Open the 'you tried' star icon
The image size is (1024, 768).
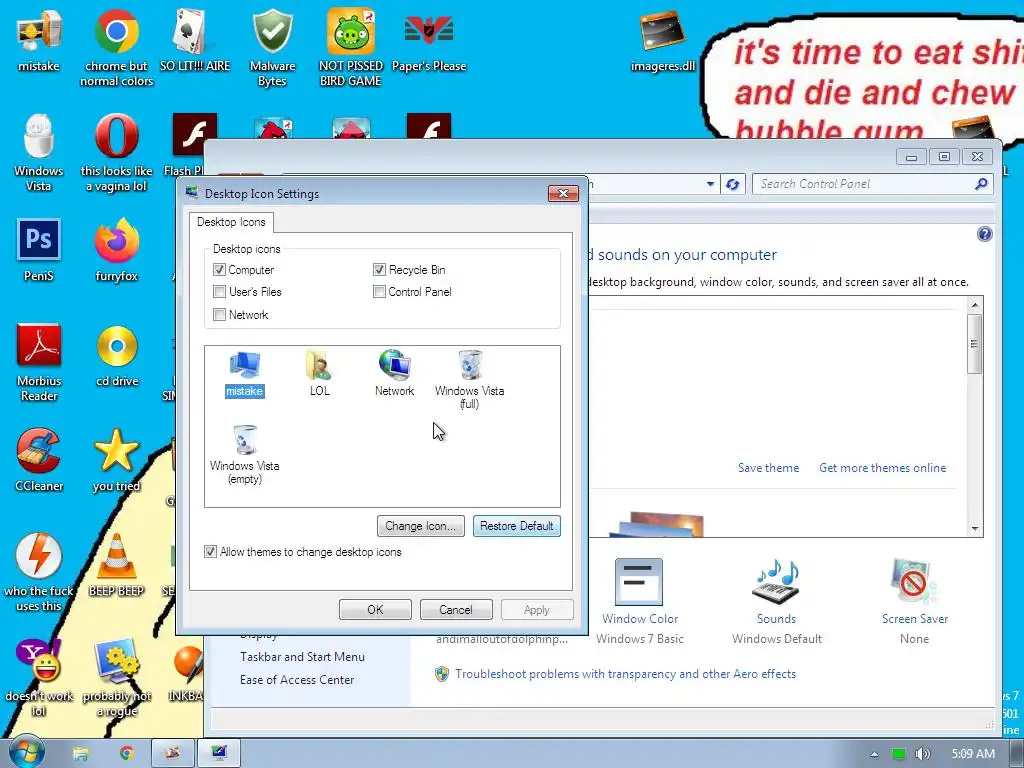(117, 460)
